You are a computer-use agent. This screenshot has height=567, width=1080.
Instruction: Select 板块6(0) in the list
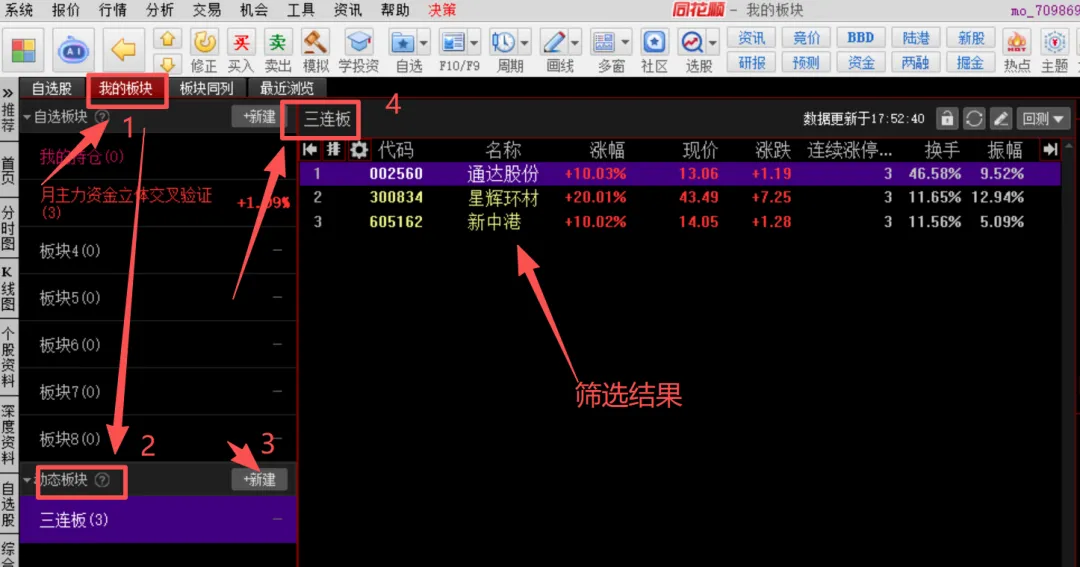coord(158,344)
